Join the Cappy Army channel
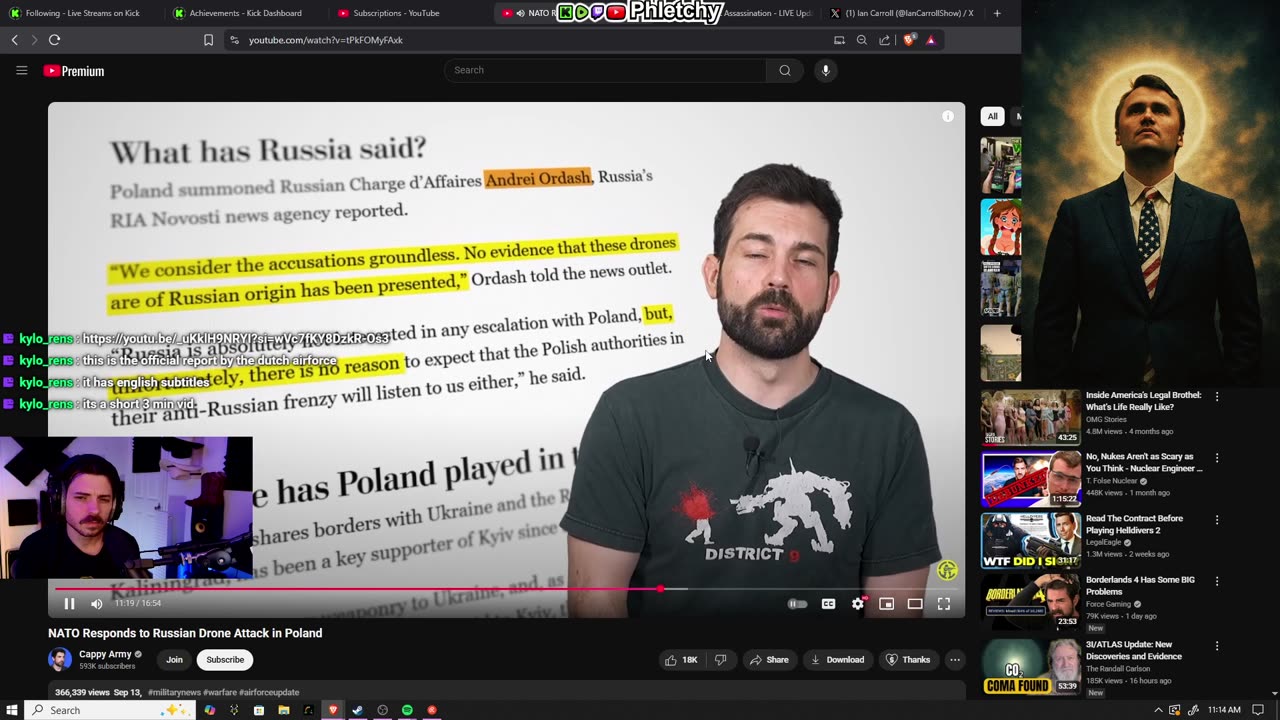Viewport: 1280px width, 720px height. click(174, 660)
